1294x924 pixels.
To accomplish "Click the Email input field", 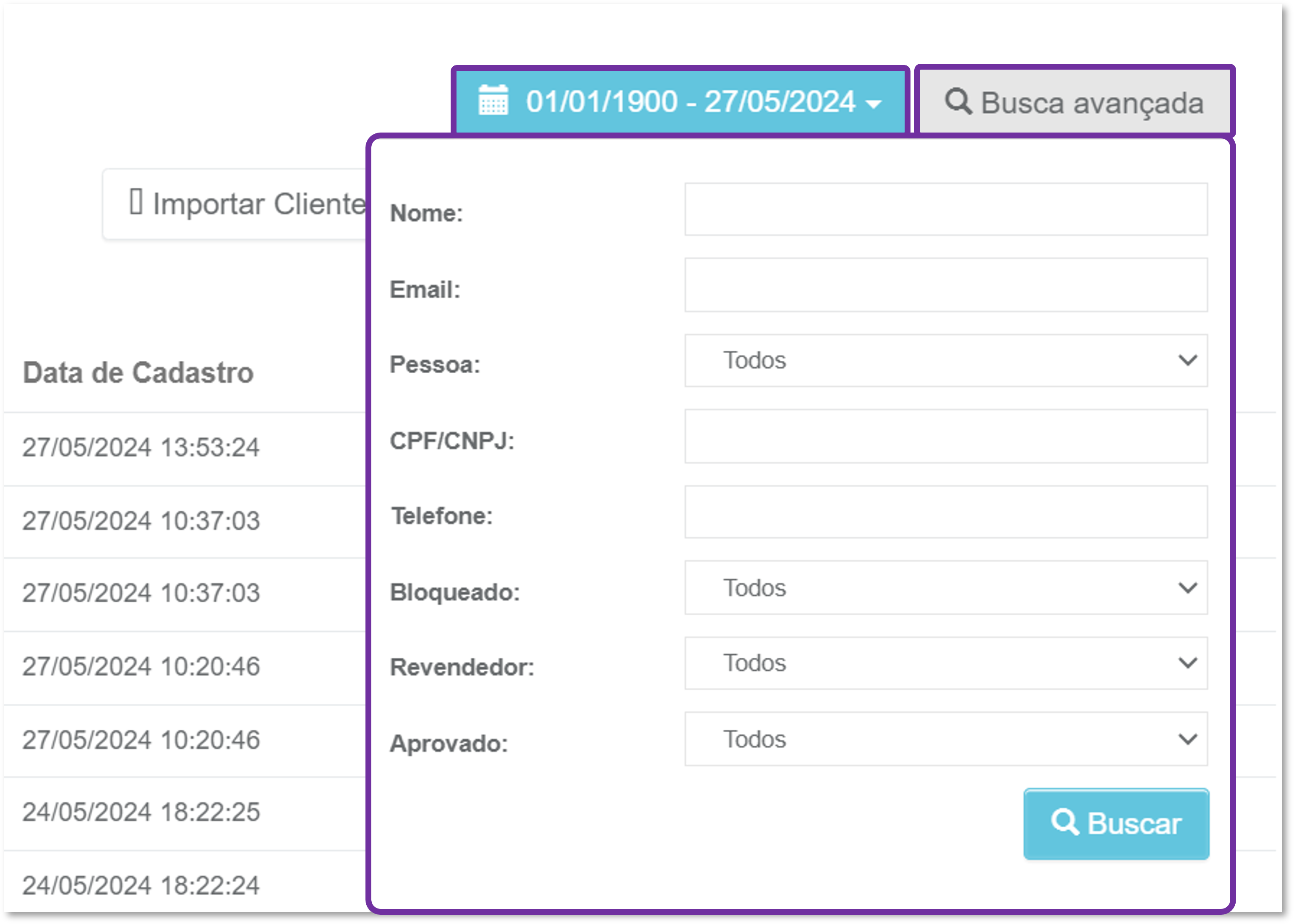I will click(x=946, y=285).
